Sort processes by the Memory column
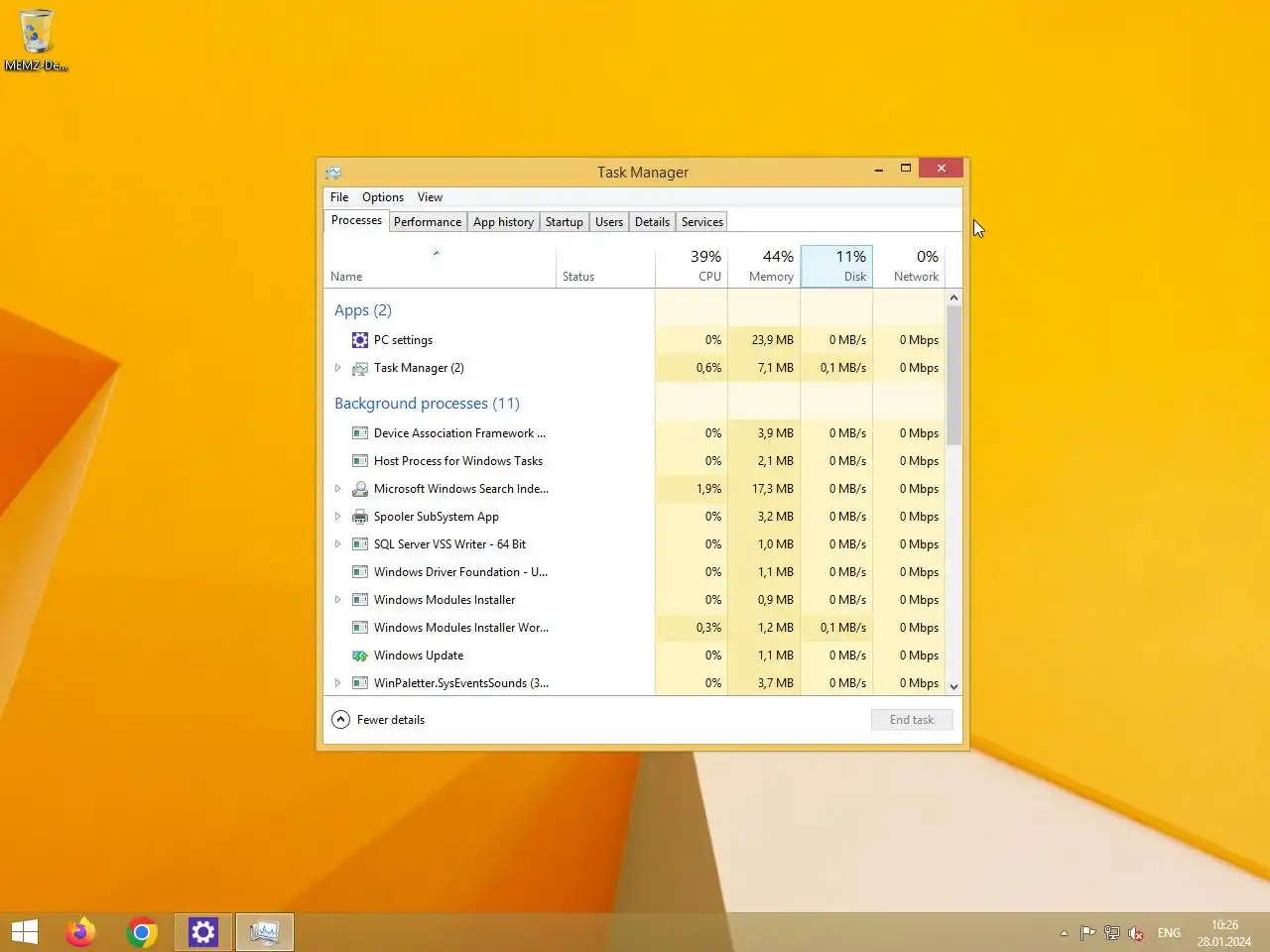 pos(764,267)
